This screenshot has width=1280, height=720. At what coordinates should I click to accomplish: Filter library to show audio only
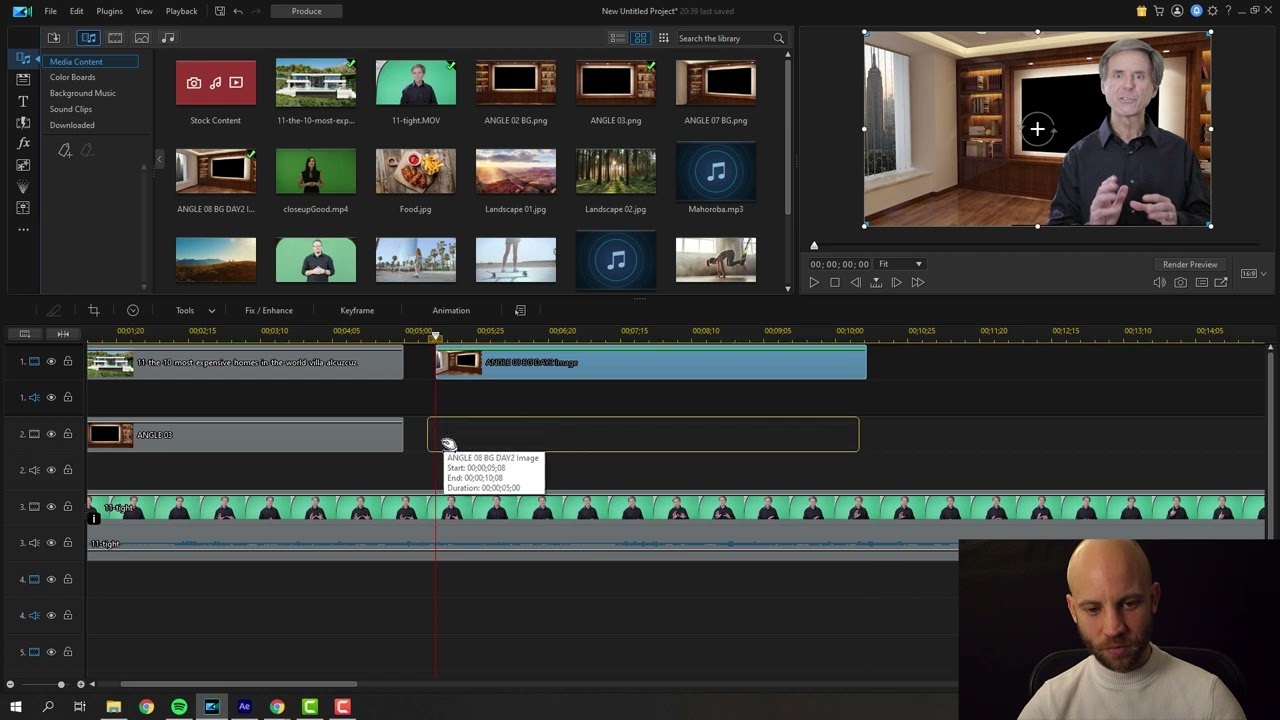(168, 38)
